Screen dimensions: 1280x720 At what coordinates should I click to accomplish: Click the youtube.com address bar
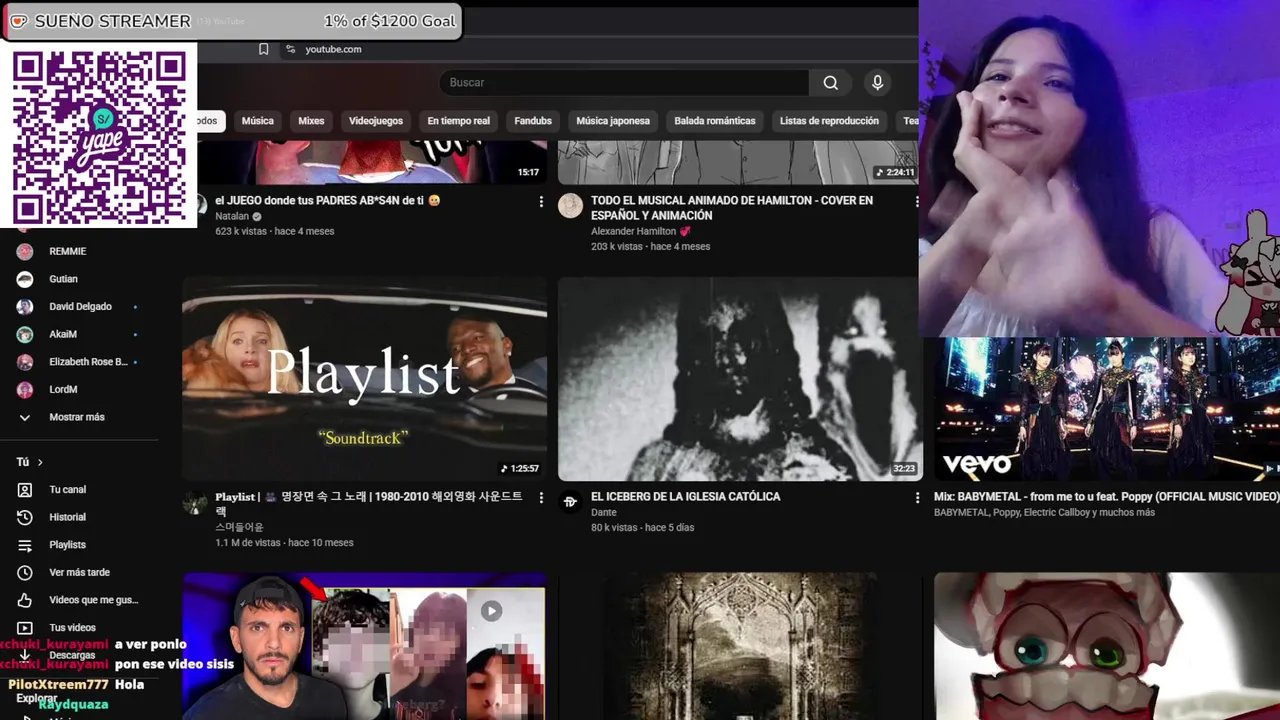tap(333, 49)
